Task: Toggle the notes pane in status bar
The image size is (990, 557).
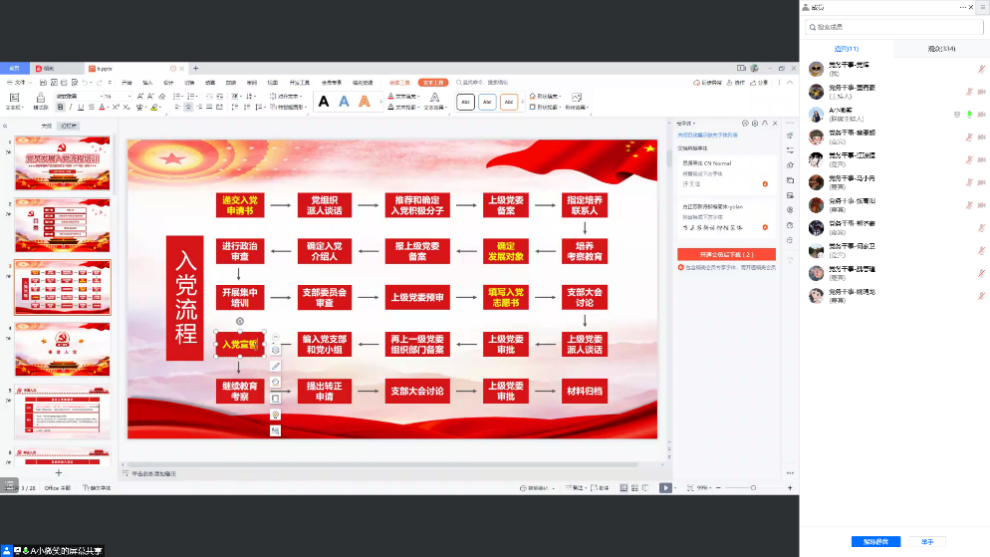Action: pyautogui.click(x=575, y=488)
